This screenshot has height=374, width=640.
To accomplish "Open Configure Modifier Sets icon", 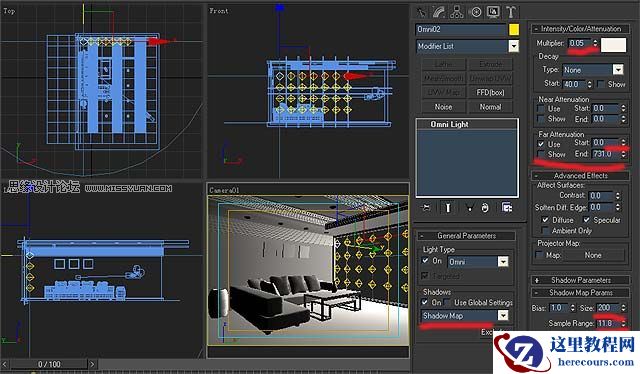I will [x=507, y=208].
